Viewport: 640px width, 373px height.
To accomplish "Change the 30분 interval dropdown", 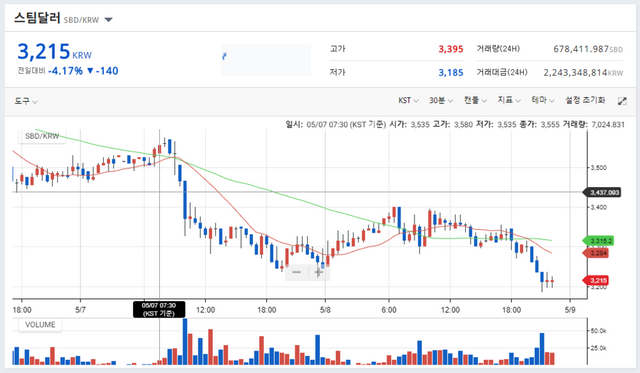I will click(441, 100).
